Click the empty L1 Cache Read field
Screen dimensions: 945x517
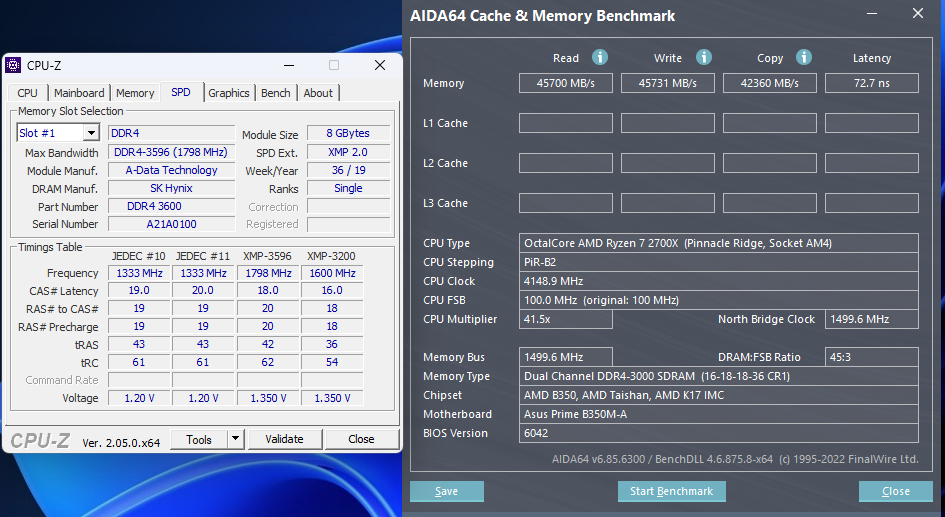pyautogui.click(x=566, y=123)
